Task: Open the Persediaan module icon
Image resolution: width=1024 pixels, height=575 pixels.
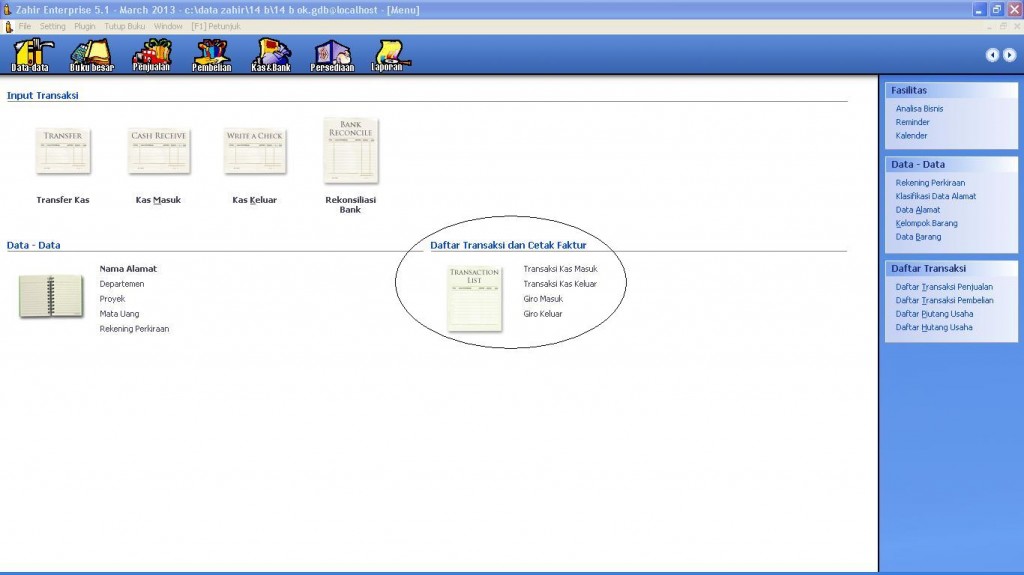Action: tap(331, 55)
